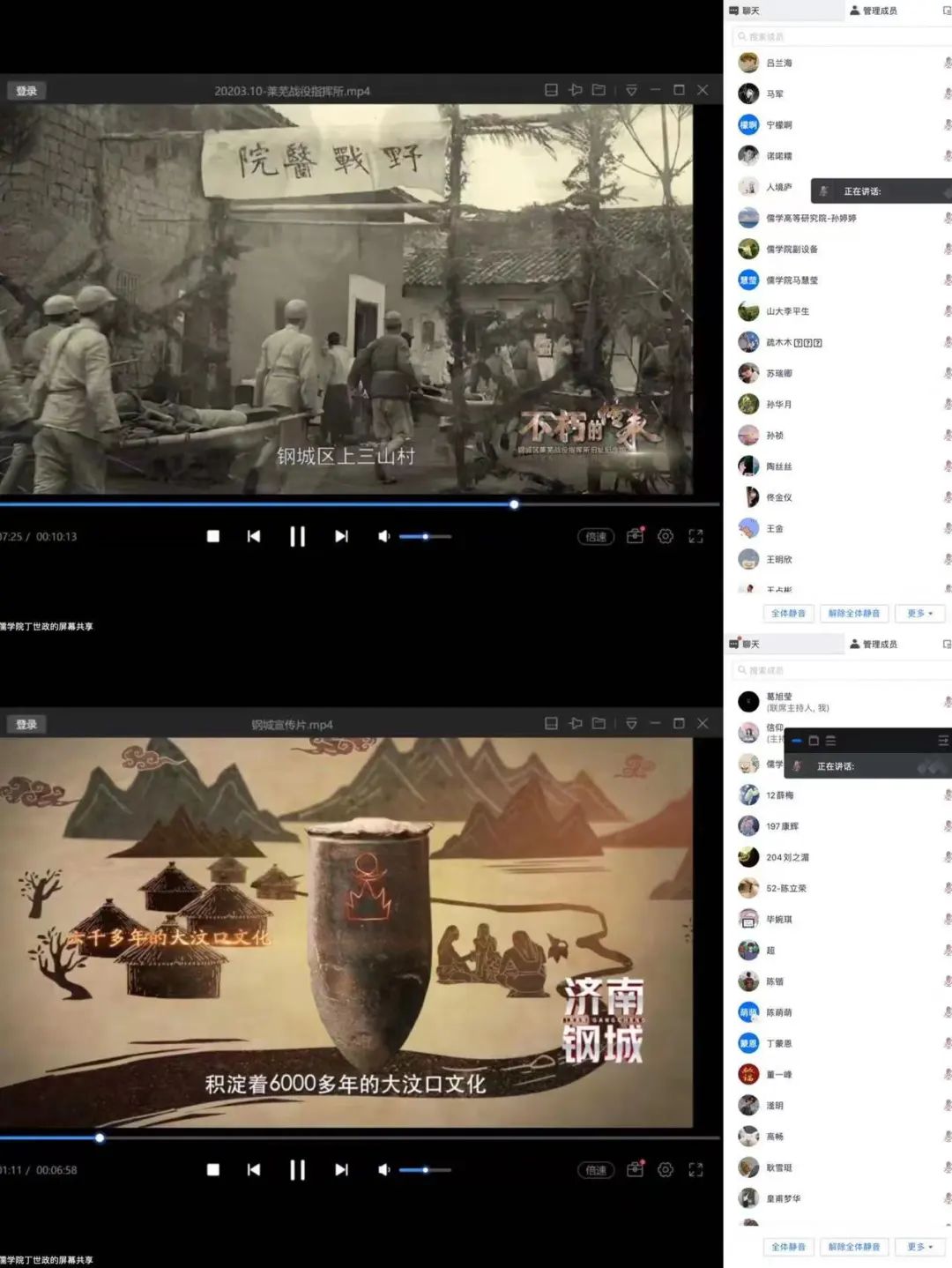Stop playback of the 钢城宣传片 video

click(212, 1169)
